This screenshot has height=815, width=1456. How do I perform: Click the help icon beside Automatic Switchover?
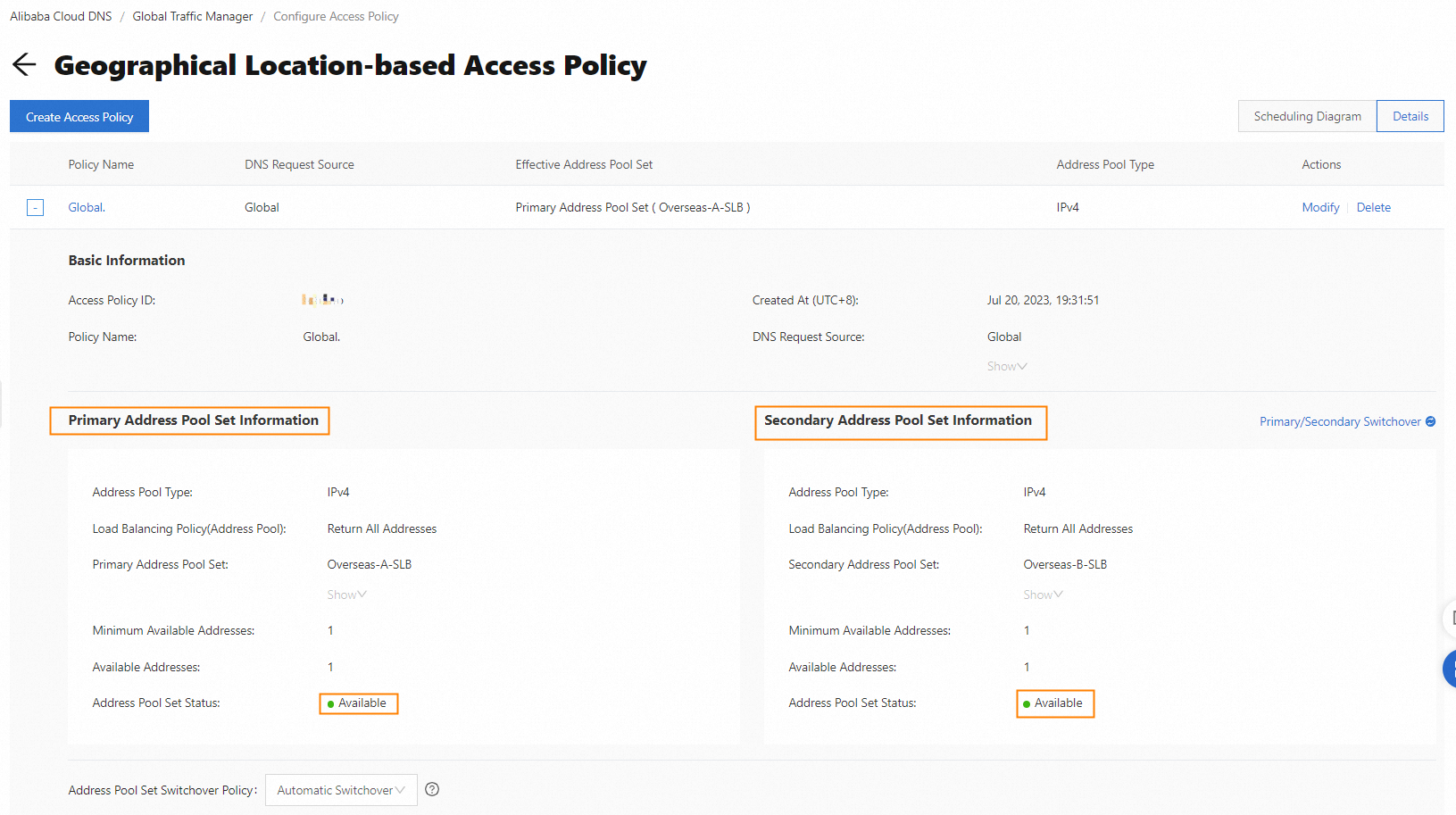point(432,789)
